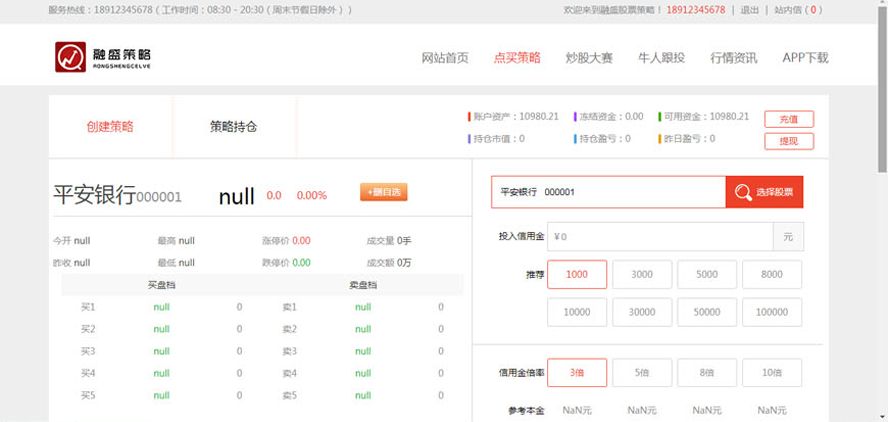This screenshot has height=422, width=888.
Task: Open APP下载 page
Action: coord(805,58)
